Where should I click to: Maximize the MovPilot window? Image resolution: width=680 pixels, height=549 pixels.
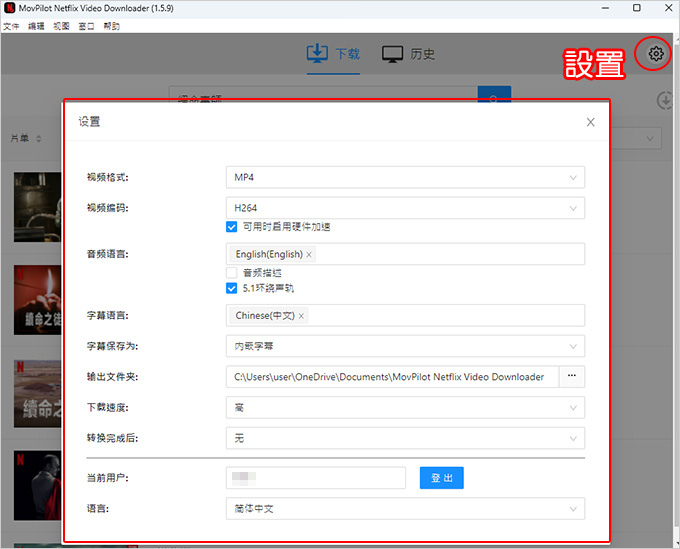637,8
